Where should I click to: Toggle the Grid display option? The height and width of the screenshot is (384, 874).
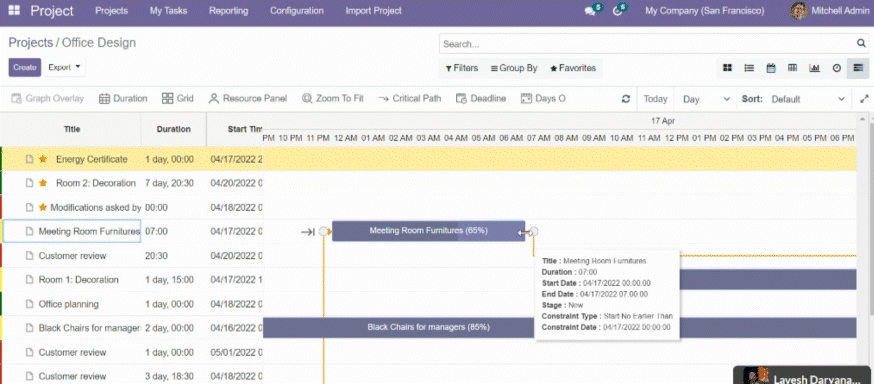click(x=178, y=99)
